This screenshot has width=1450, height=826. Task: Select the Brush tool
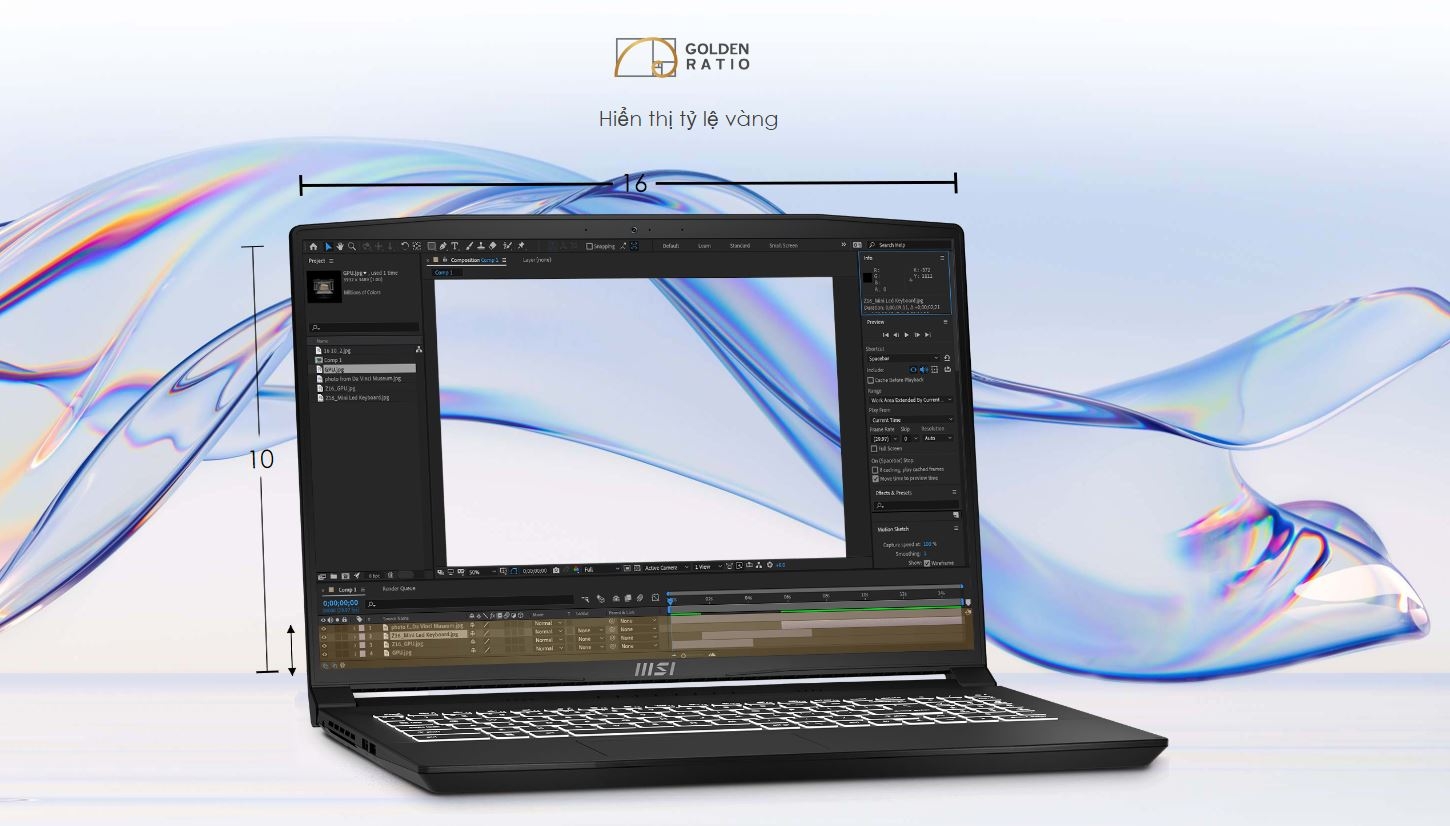point(469,246)
